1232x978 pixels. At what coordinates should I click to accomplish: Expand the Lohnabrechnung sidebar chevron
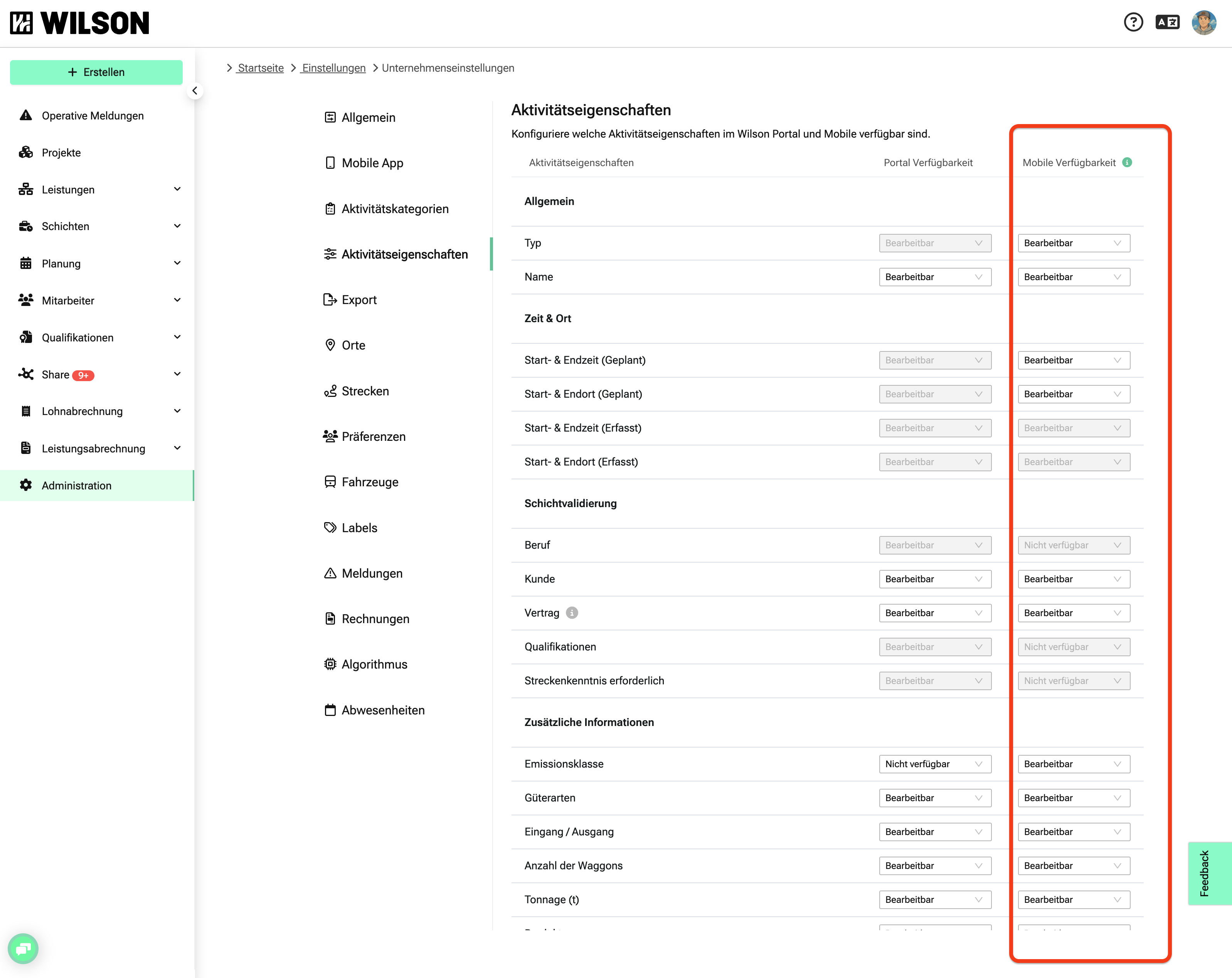pyautogui.click(x=177, y=411)
